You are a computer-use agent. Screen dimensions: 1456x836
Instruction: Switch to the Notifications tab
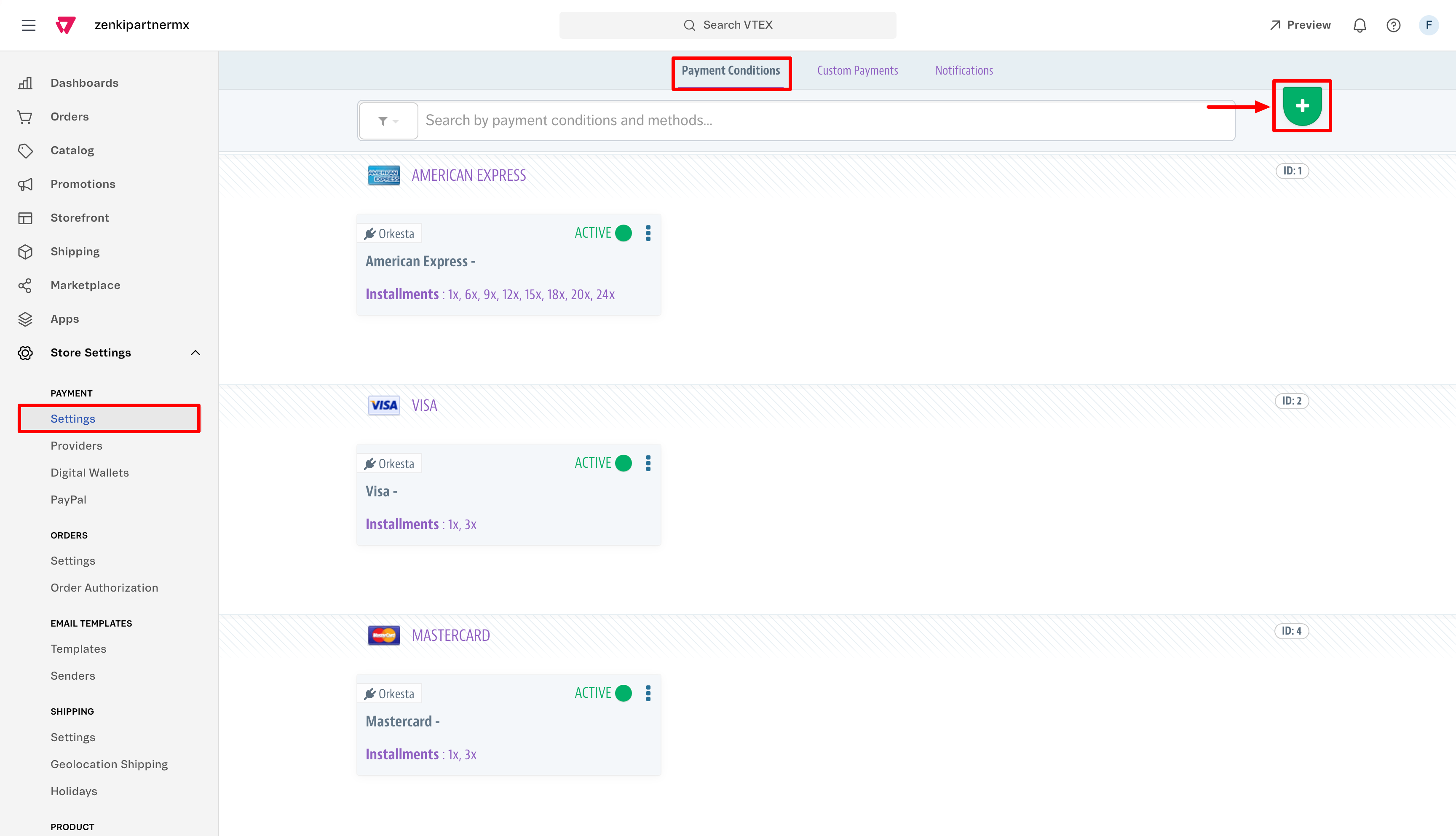[x=964, y=71]
